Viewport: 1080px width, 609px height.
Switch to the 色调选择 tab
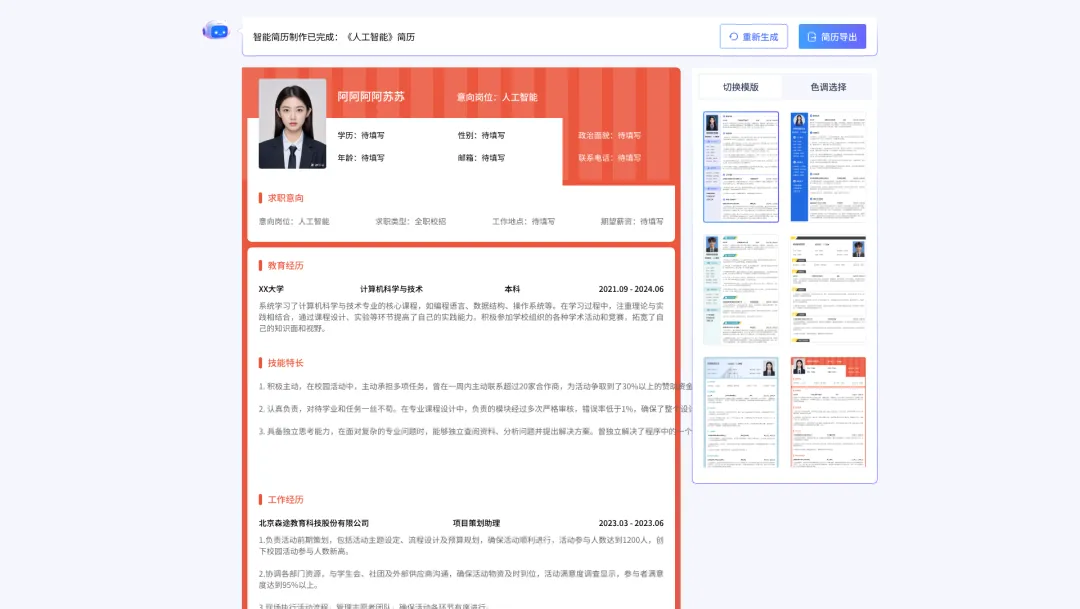828,87
